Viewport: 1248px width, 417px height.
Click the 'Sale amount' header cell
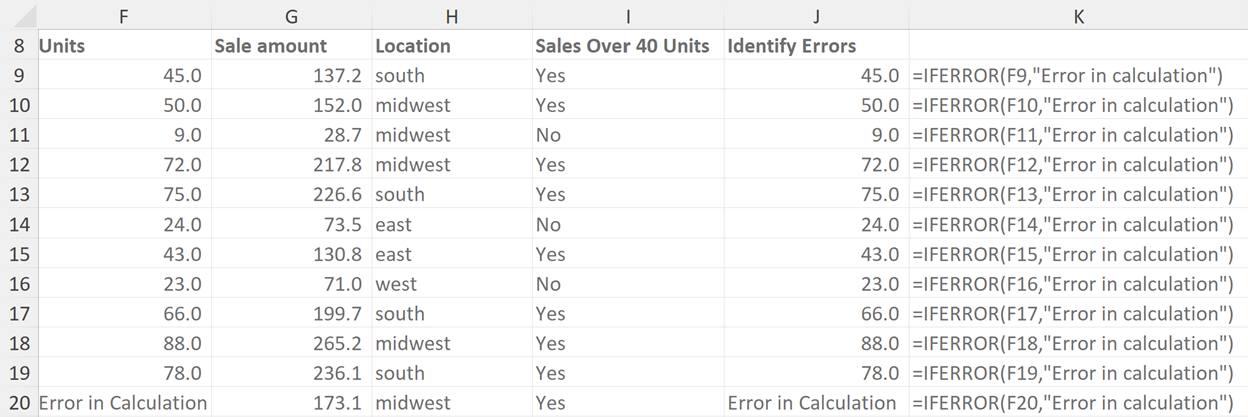click(x=271, y=46)
